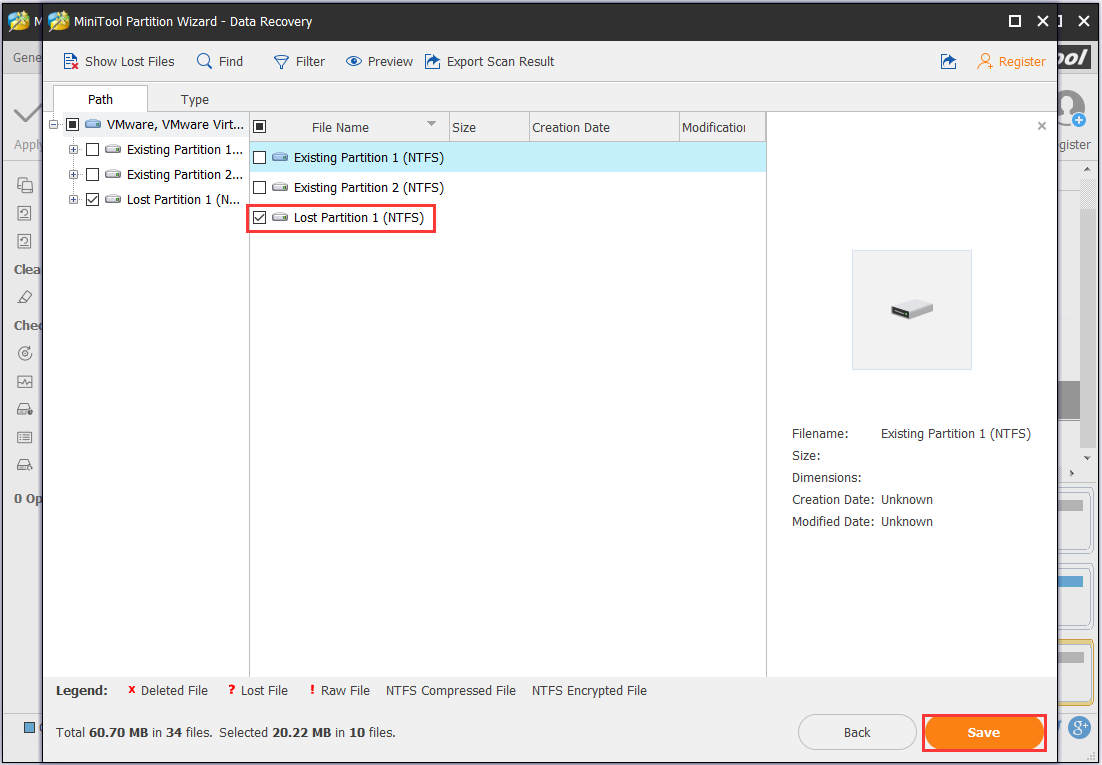Screen dimensions: 1102x765
Task: Click the user account icon in background window
Action: 1072,110
